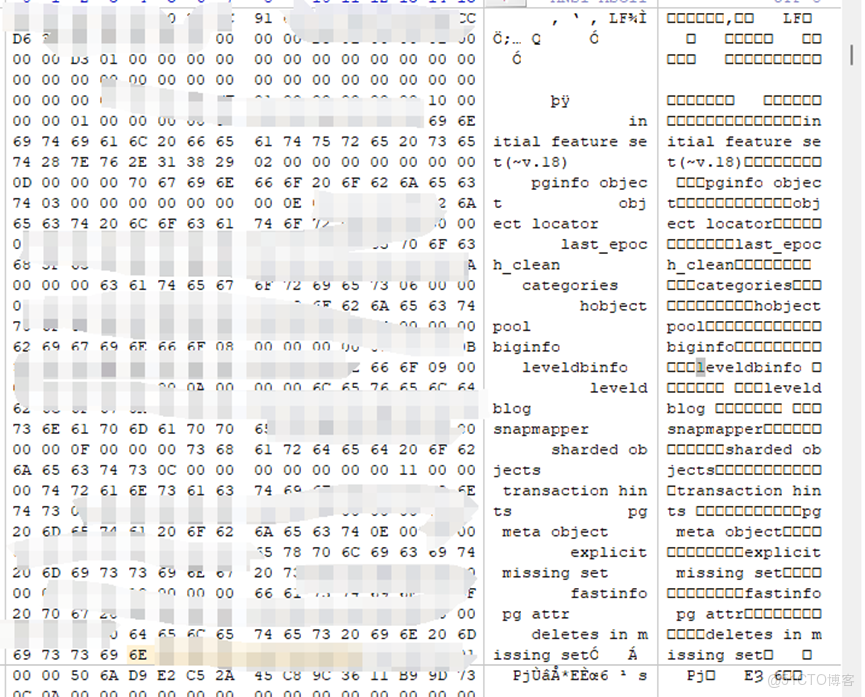The width and height of the screenshot is (865, 697).
Task: Select 'snapmapper' in the rightmost UTF-8 column
Action: (715, 429)
